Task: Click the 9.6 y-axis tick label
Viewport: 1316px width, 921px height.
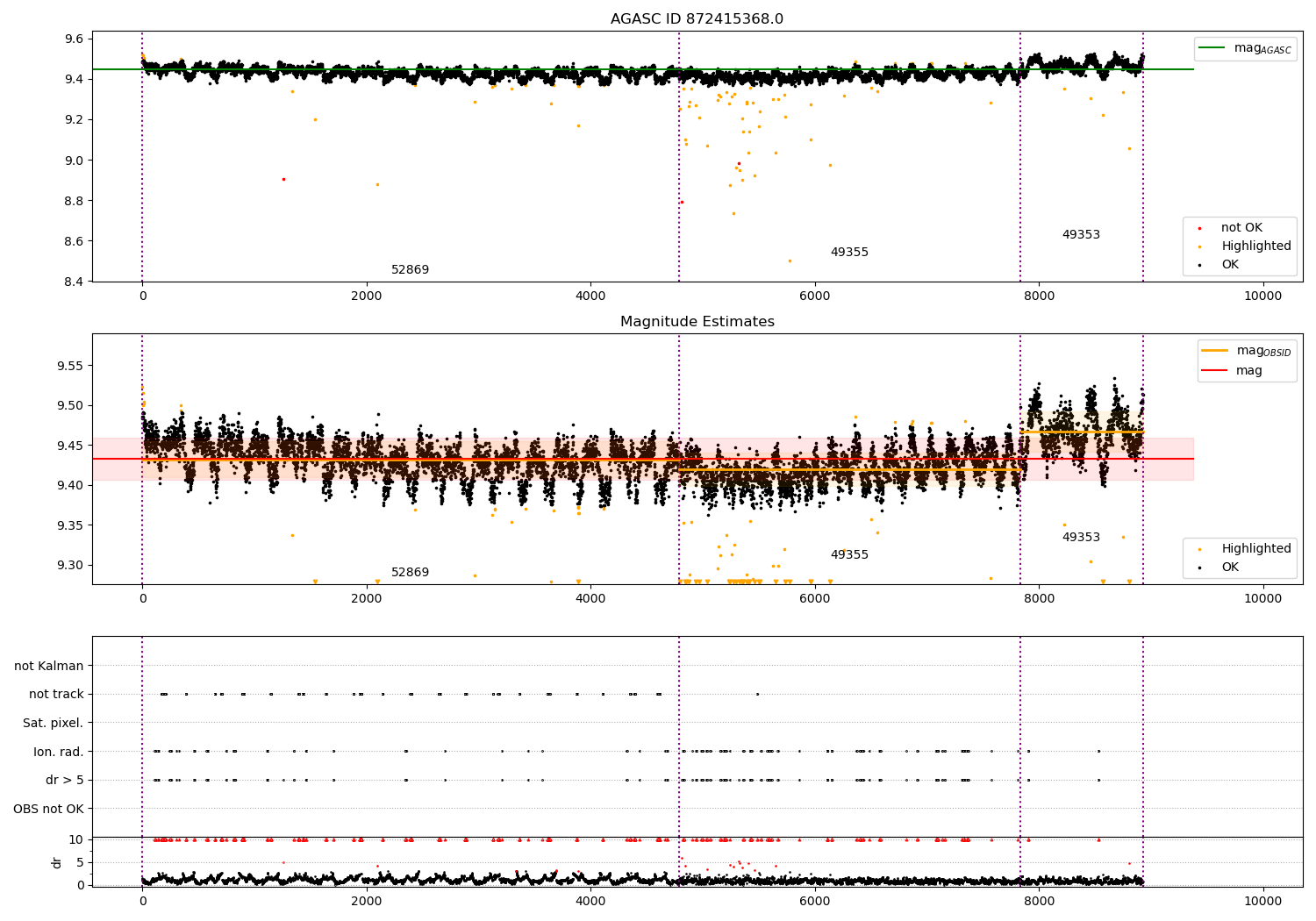Action: coord(74,39)
